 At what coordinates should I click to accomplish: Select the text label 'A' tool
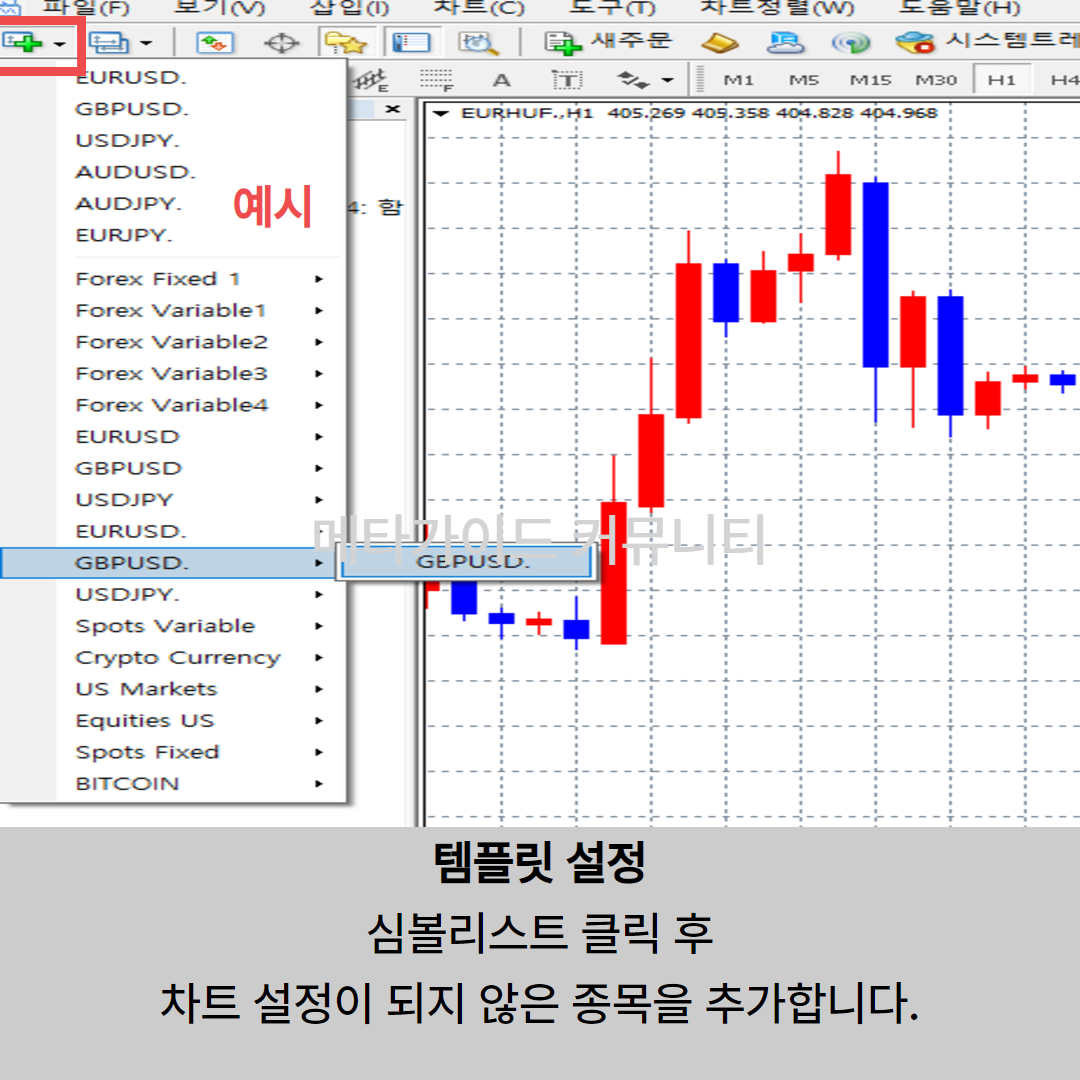[502, 80]
